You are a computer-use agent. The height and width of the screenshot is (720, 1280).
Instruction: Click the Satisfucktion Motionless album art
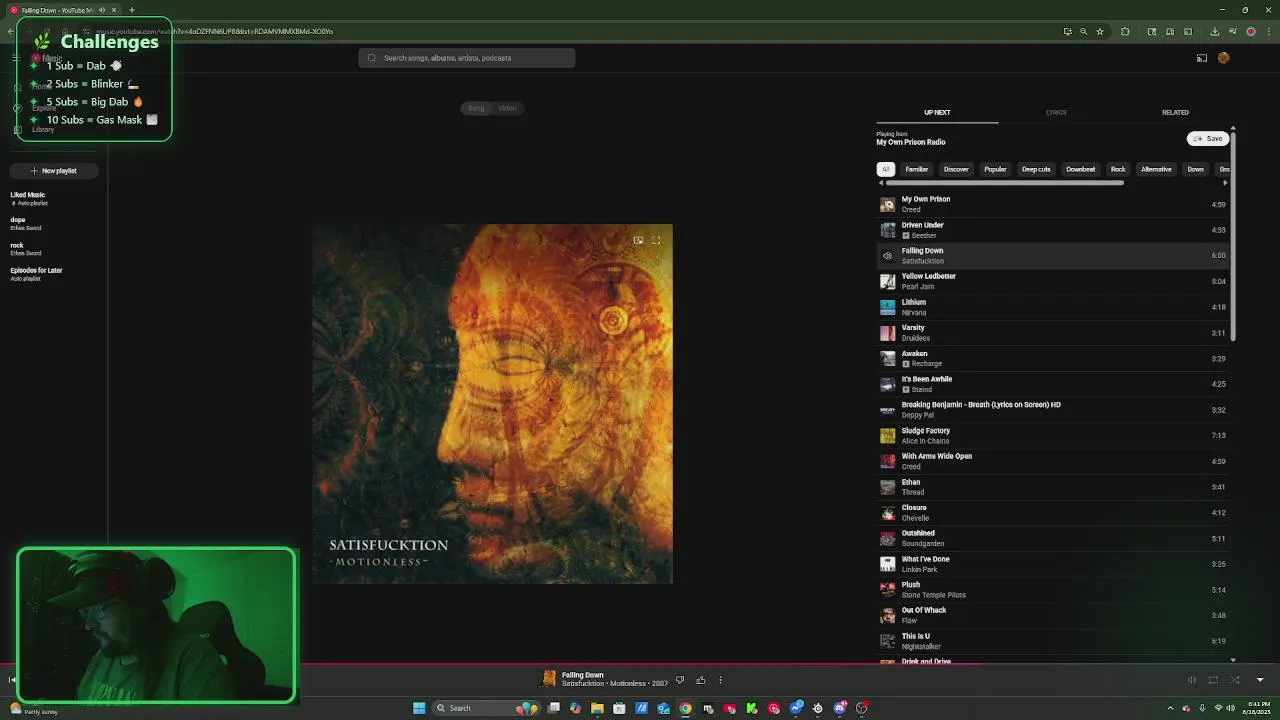point(492,404)
